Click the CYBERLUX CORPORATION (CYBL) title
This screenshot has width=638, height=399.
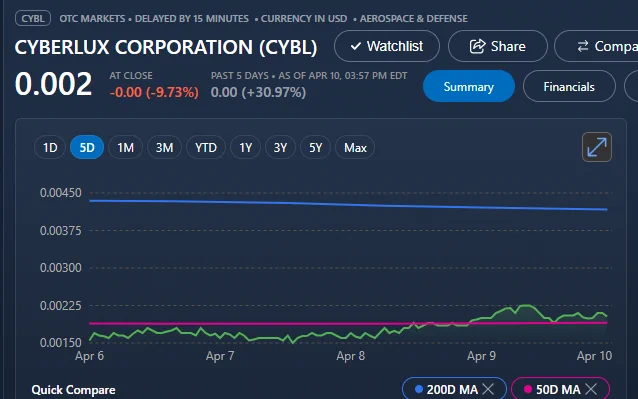coord(166,47)
